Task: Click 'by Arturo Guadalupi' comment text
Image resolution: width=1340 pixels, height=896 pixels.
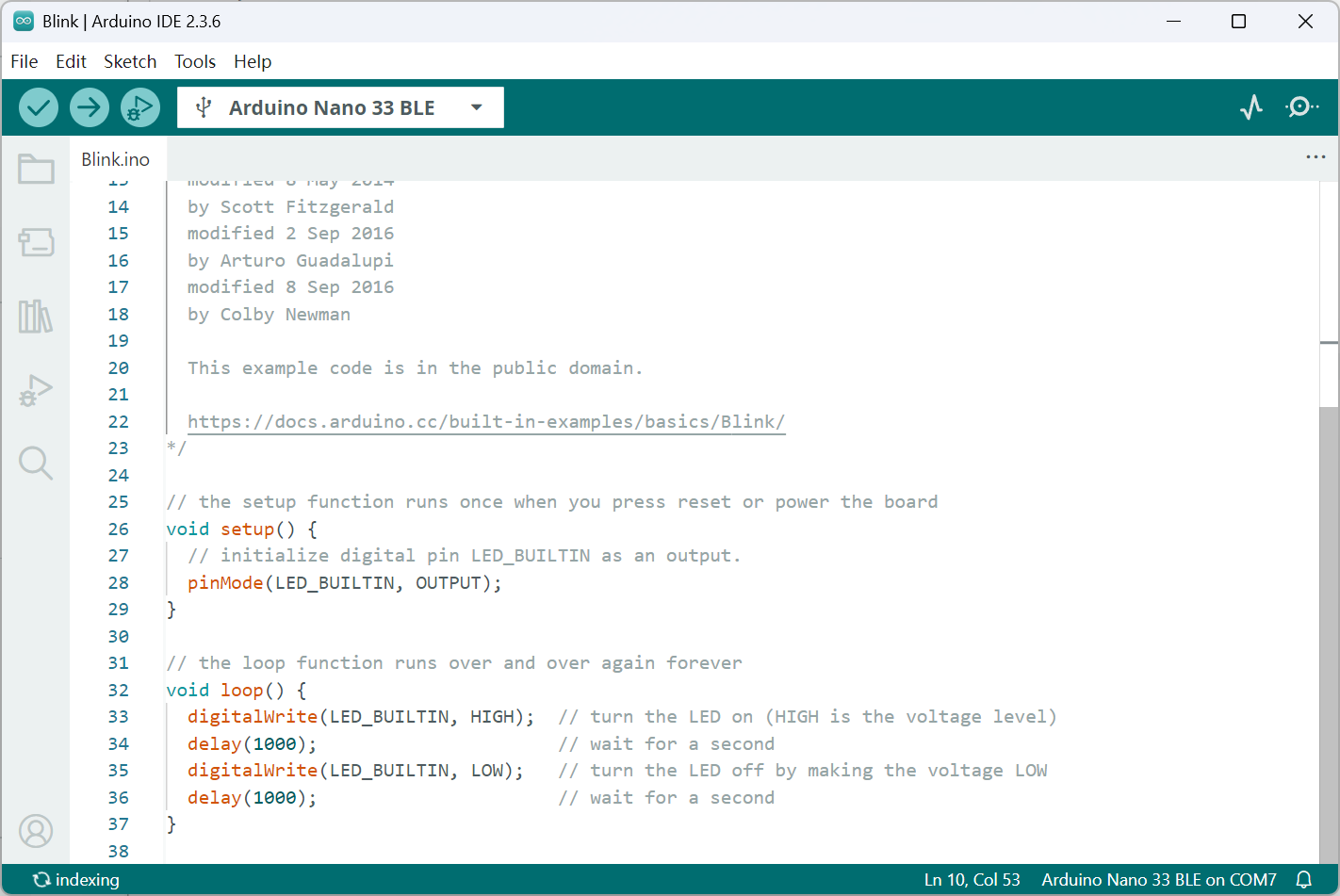Action: click(291, 261)
